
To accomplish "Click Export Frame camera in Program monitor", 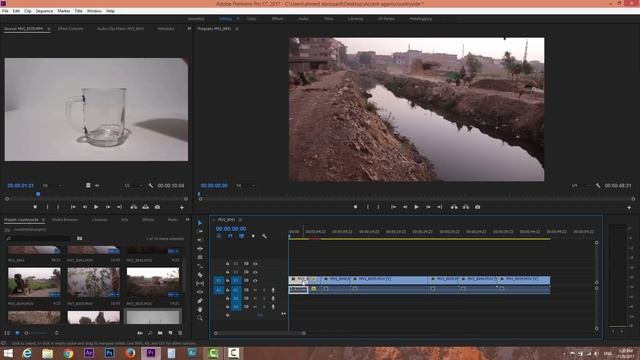I will 477,207.
